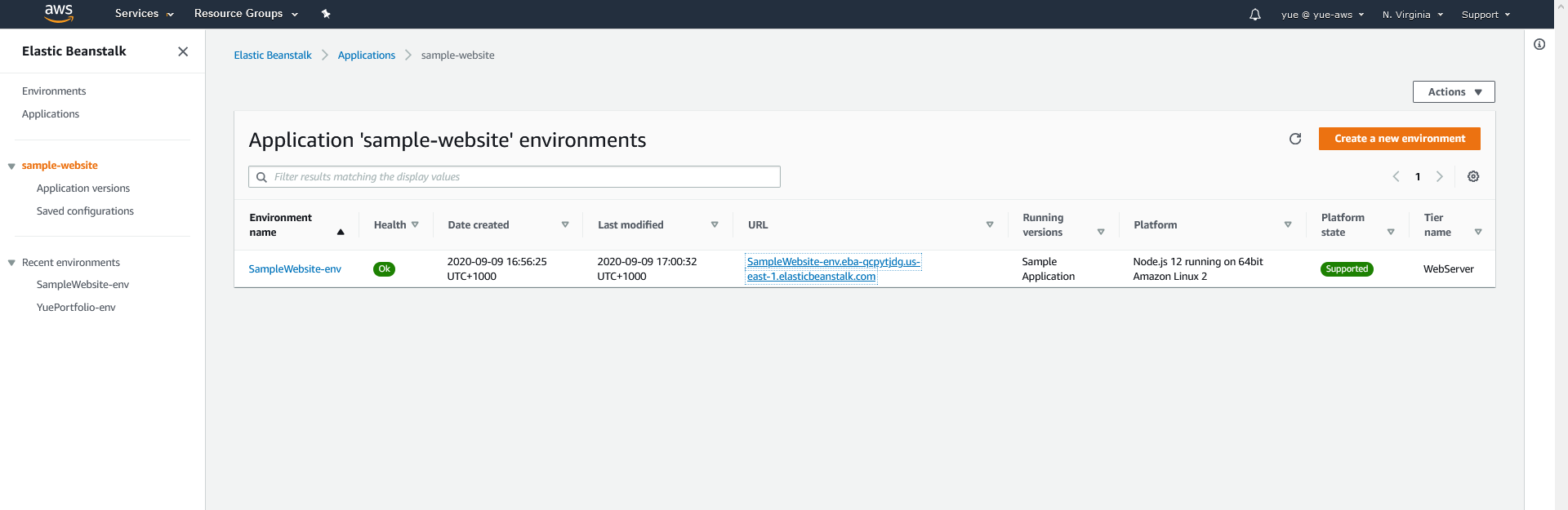Open Health column filter arrow
Image resolution: width=1568 pixels, height=510 pixels.
coord(415,224)
